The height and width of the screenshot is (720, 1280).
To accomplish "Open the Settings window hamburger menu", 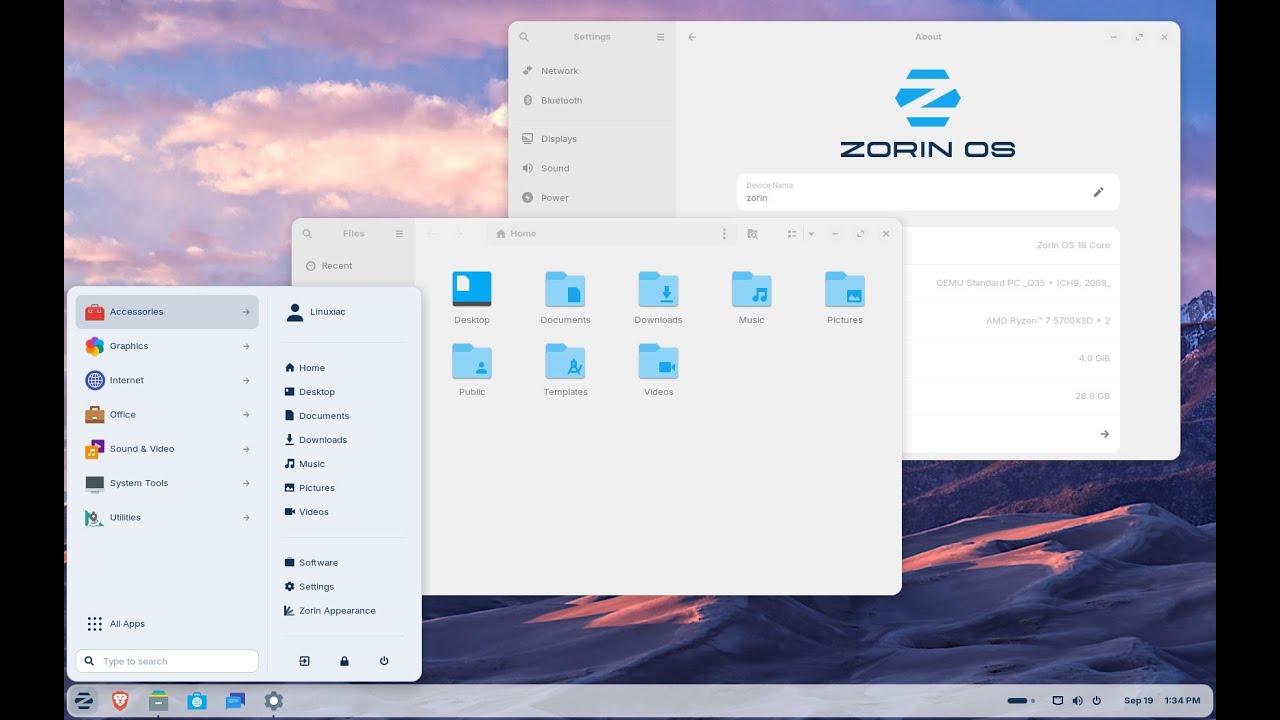I will [x=660, y=37].
